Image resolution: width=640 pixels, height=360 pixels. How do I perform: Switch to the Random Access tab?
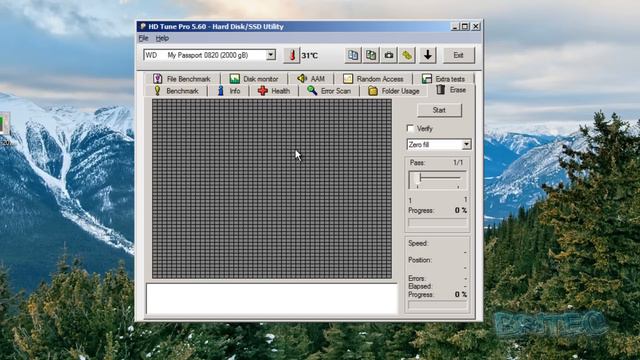coord(373,78)
